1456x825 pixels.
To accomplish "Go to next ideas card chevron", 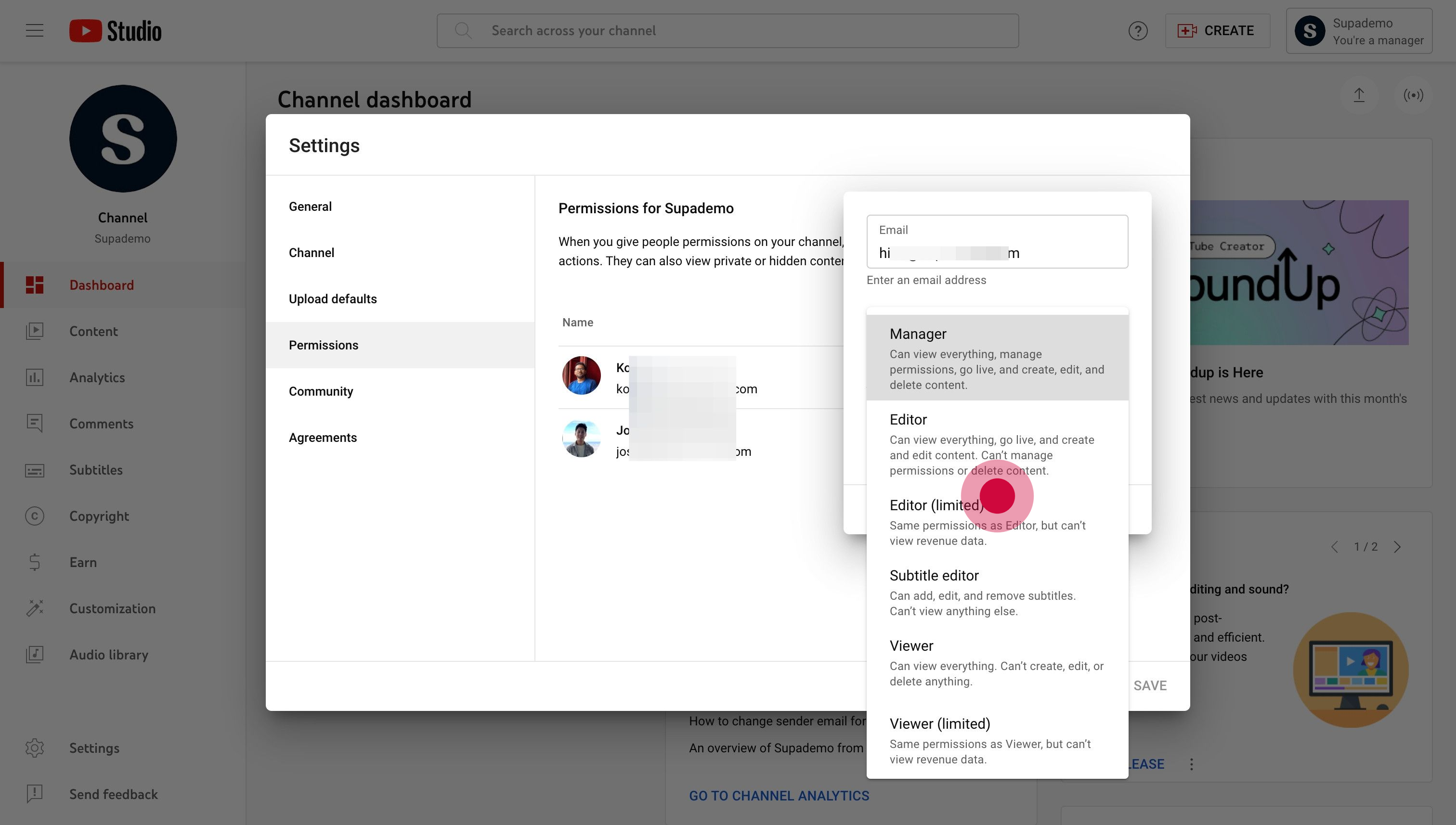I will 1397,547.
